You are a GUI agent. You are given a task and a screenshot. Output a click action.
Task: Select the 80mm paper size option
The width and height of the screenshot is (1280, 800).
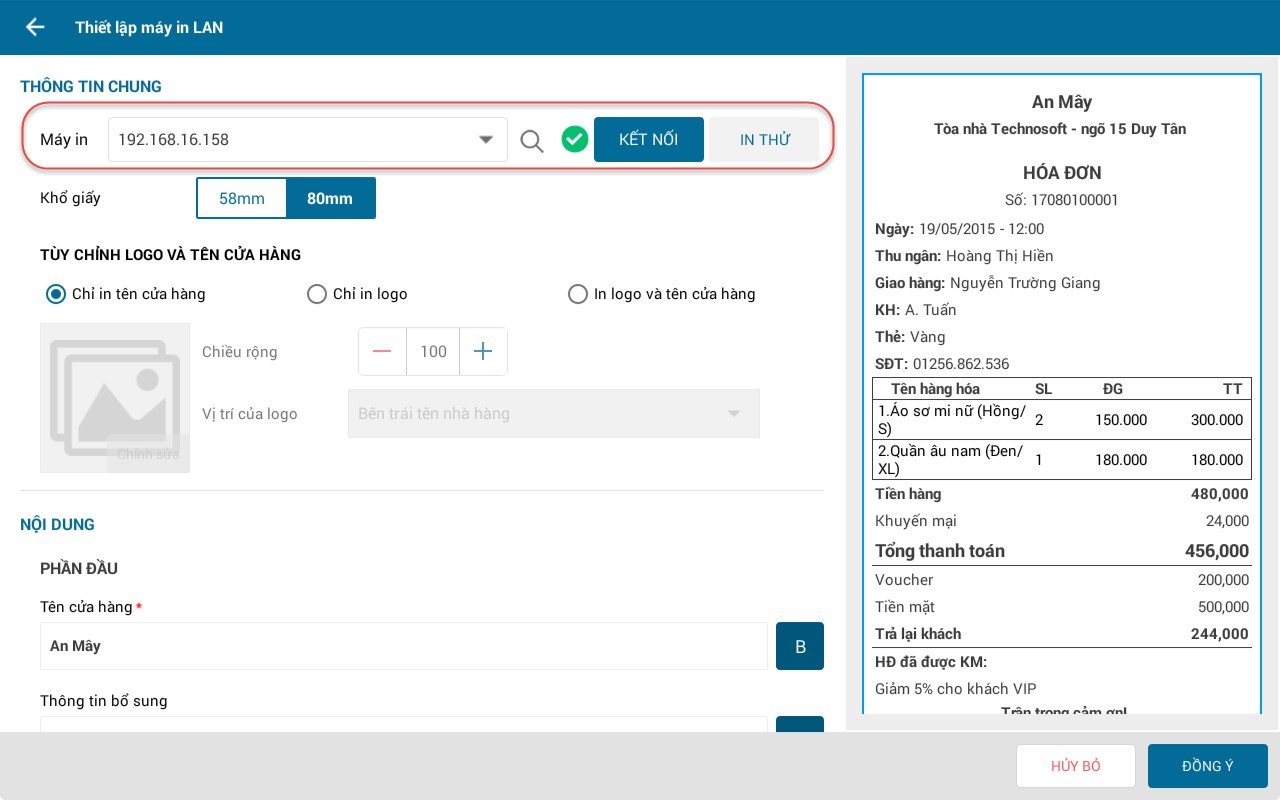click(330, 198)
